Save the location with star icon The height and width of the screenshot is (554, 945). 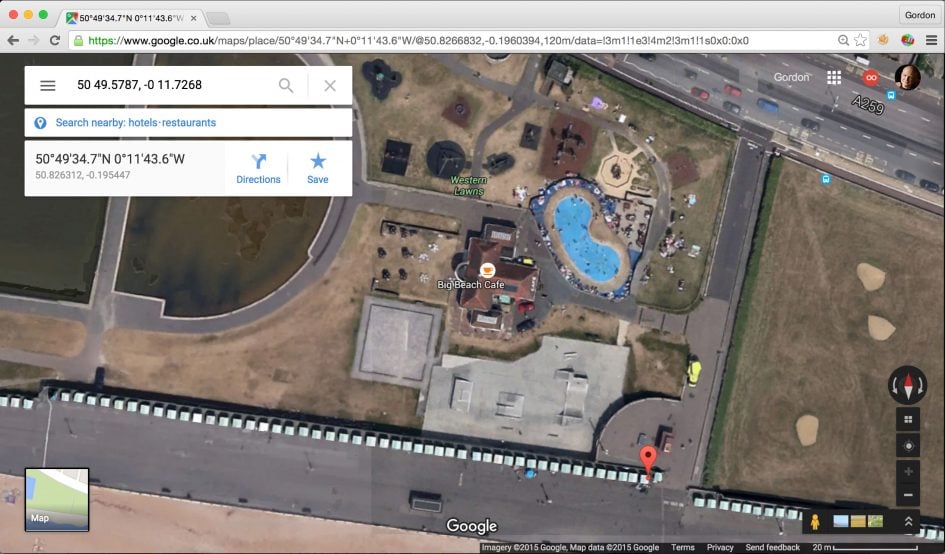[318, 169]
